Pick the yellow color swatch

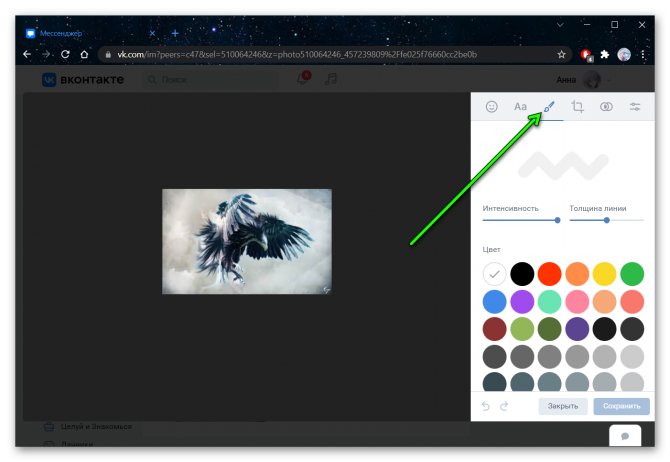pos(605,274)
